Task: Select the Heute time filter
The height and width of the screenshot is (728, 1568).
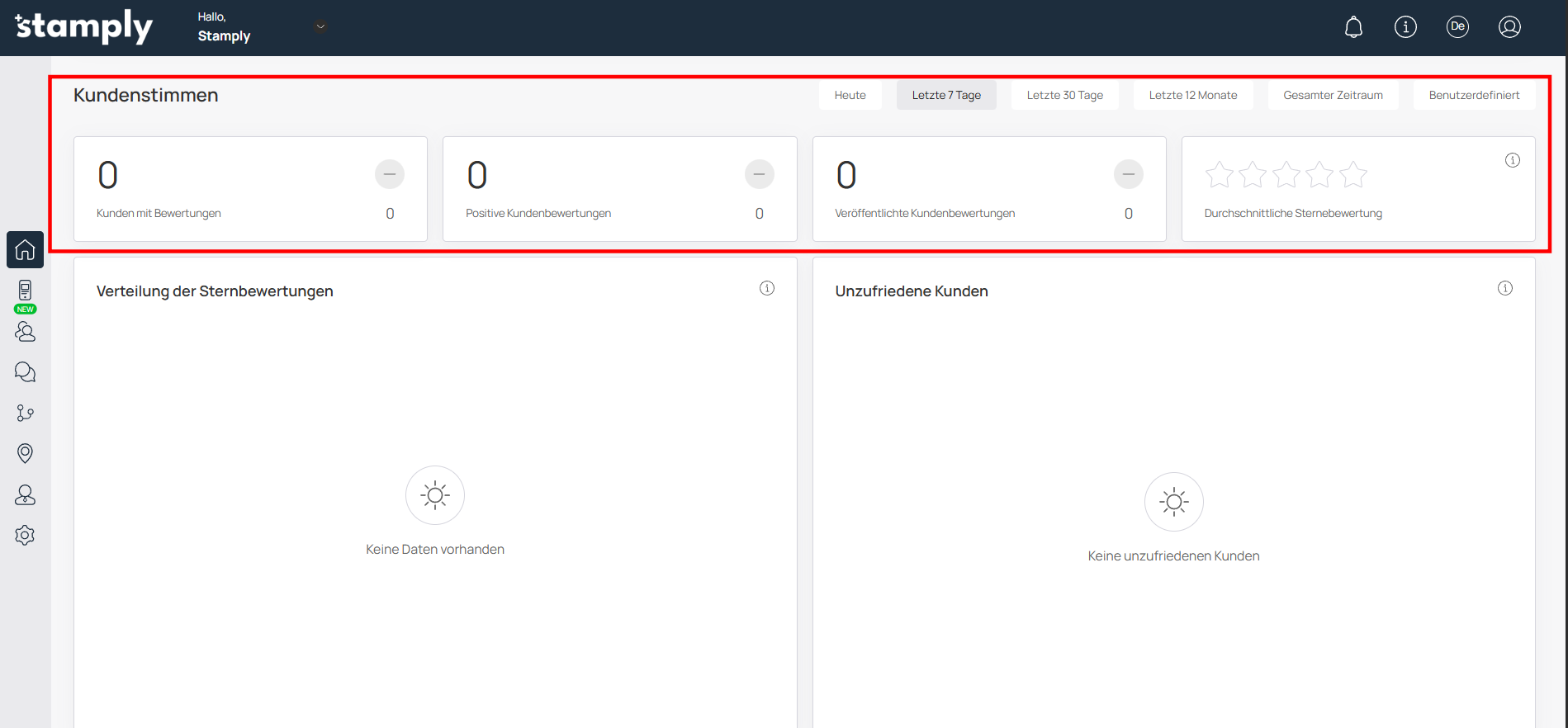Action: pyautogui.click(x=850, y=95)
